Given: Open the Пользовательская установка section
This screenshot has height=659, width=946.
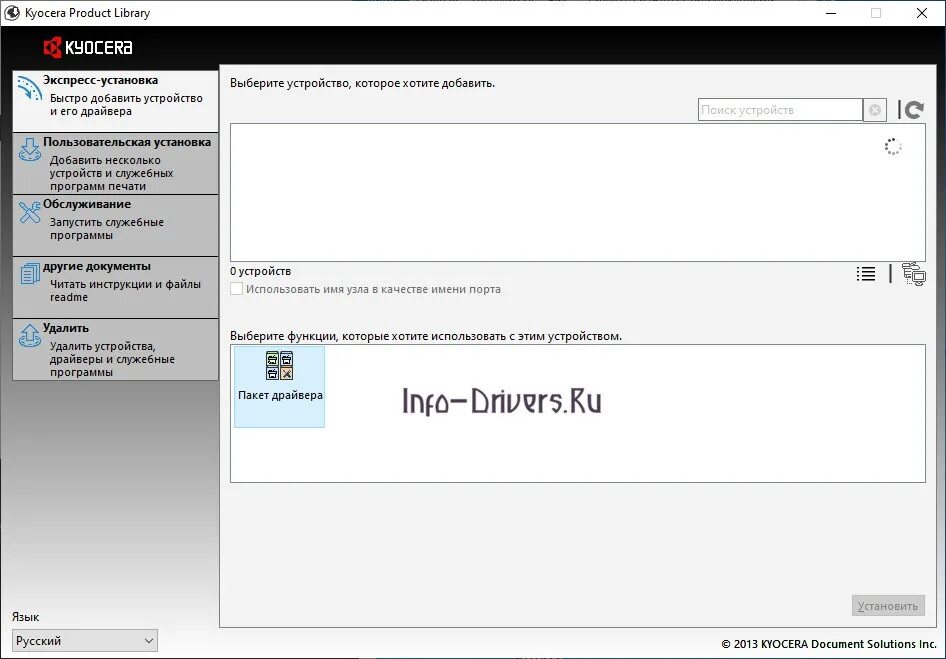Looking at the screenshot, I should 115,164.
